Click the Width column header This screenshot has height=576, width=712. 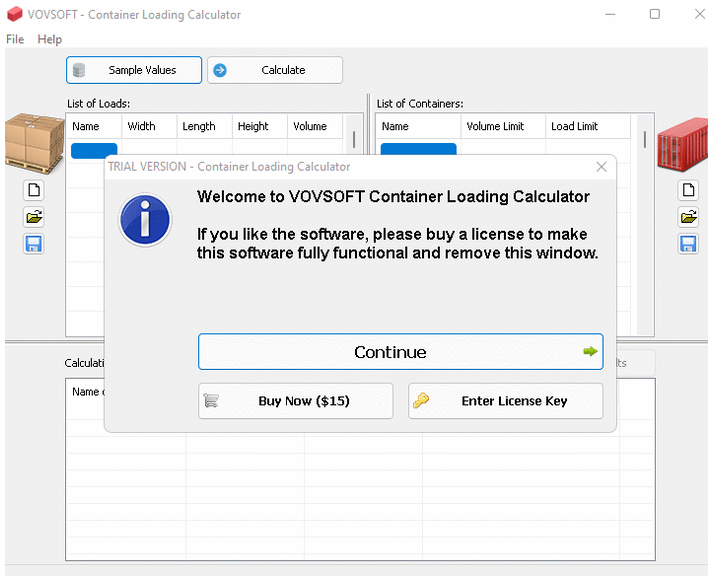142,127
